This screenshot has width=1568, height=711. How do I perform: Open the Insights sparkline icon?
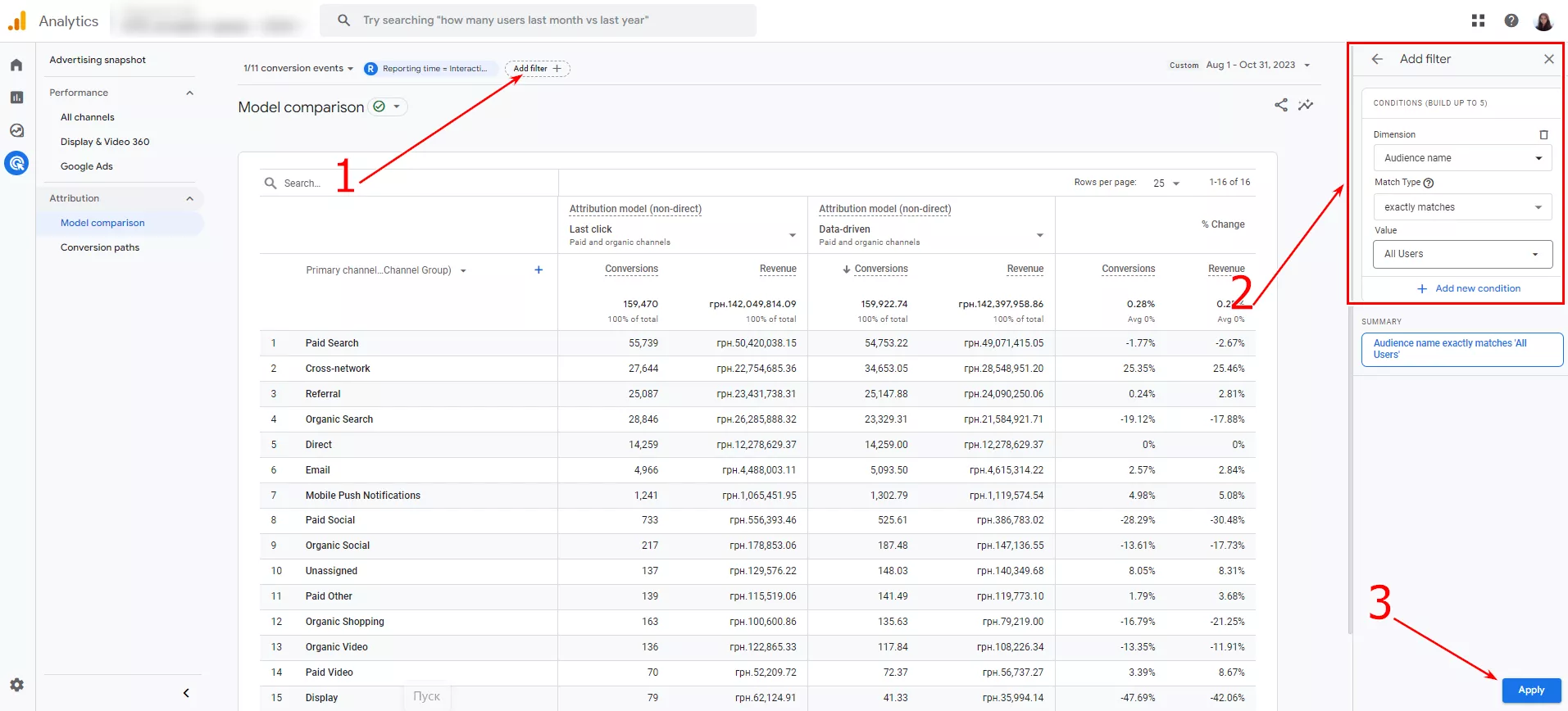pos(1306,105)
